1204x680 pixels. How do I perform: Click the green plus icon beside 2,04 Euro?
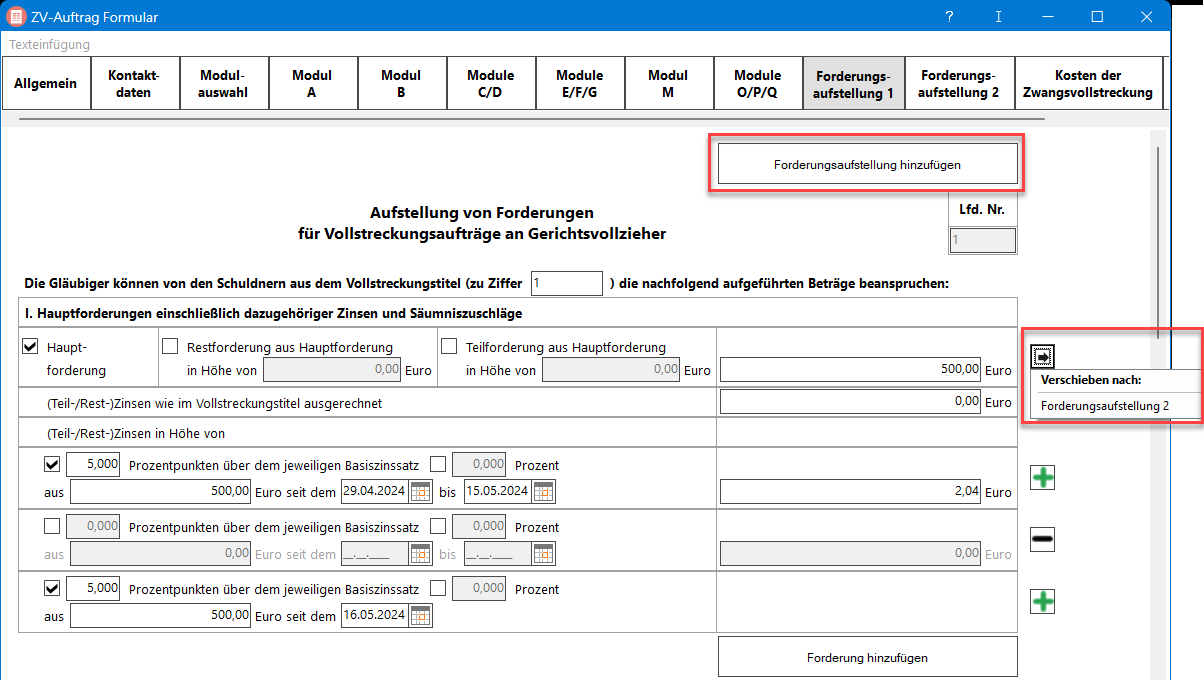click(x=1042, y=478)
